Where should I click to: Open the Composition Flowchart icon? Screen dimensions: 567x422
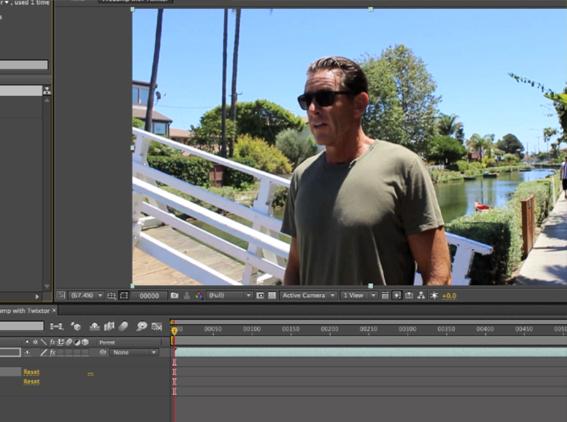click(421, 296)
